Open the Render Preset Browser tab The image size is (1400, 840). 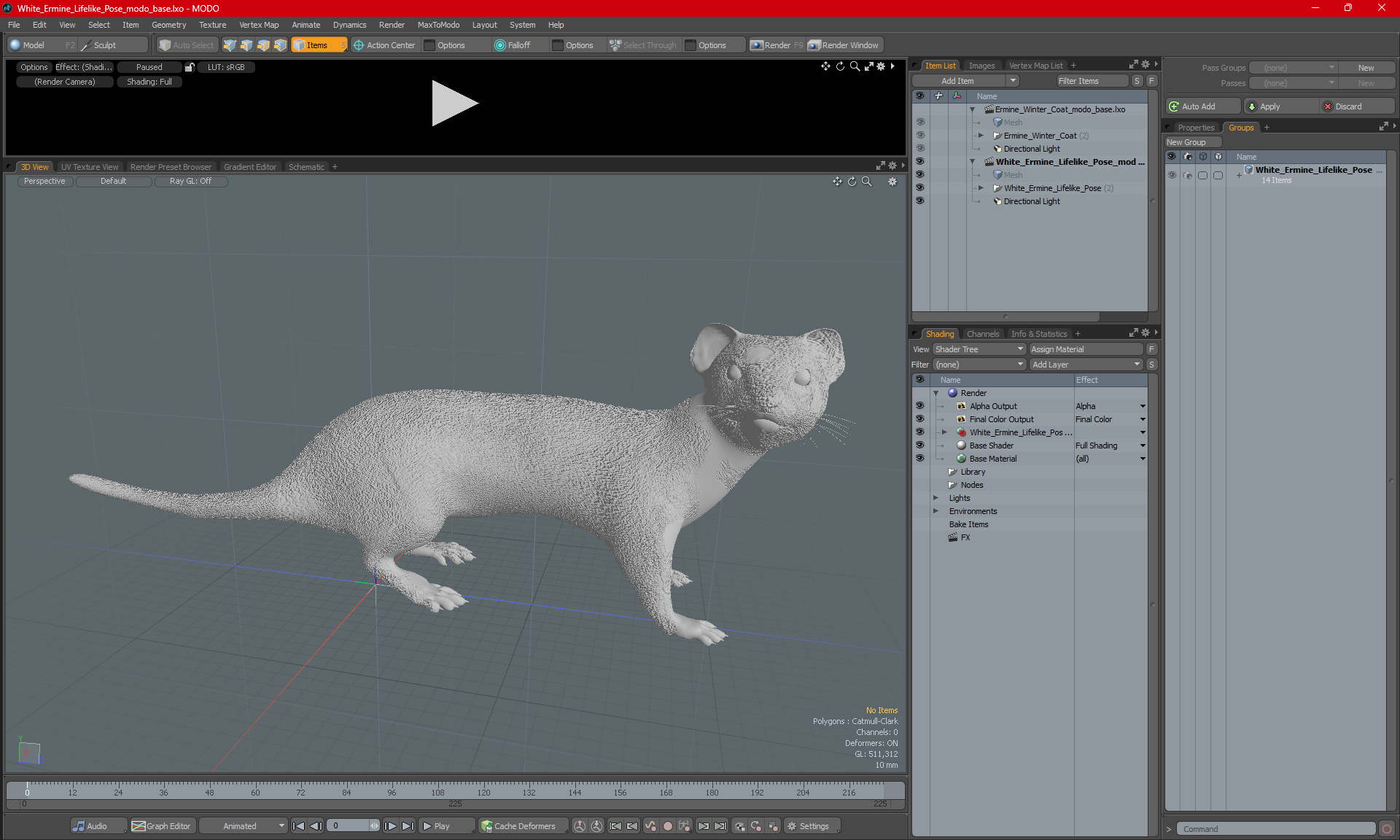pyautogui.click(x=171, y=167)
